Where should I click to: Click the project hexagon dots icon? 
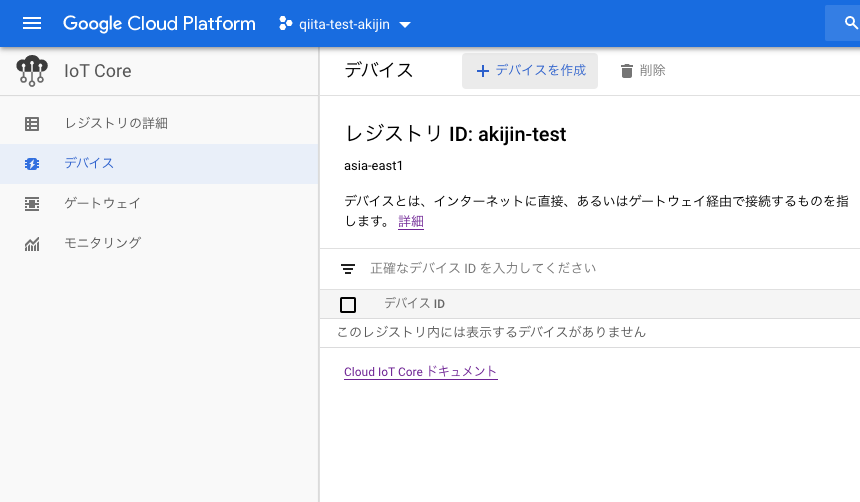285,24
